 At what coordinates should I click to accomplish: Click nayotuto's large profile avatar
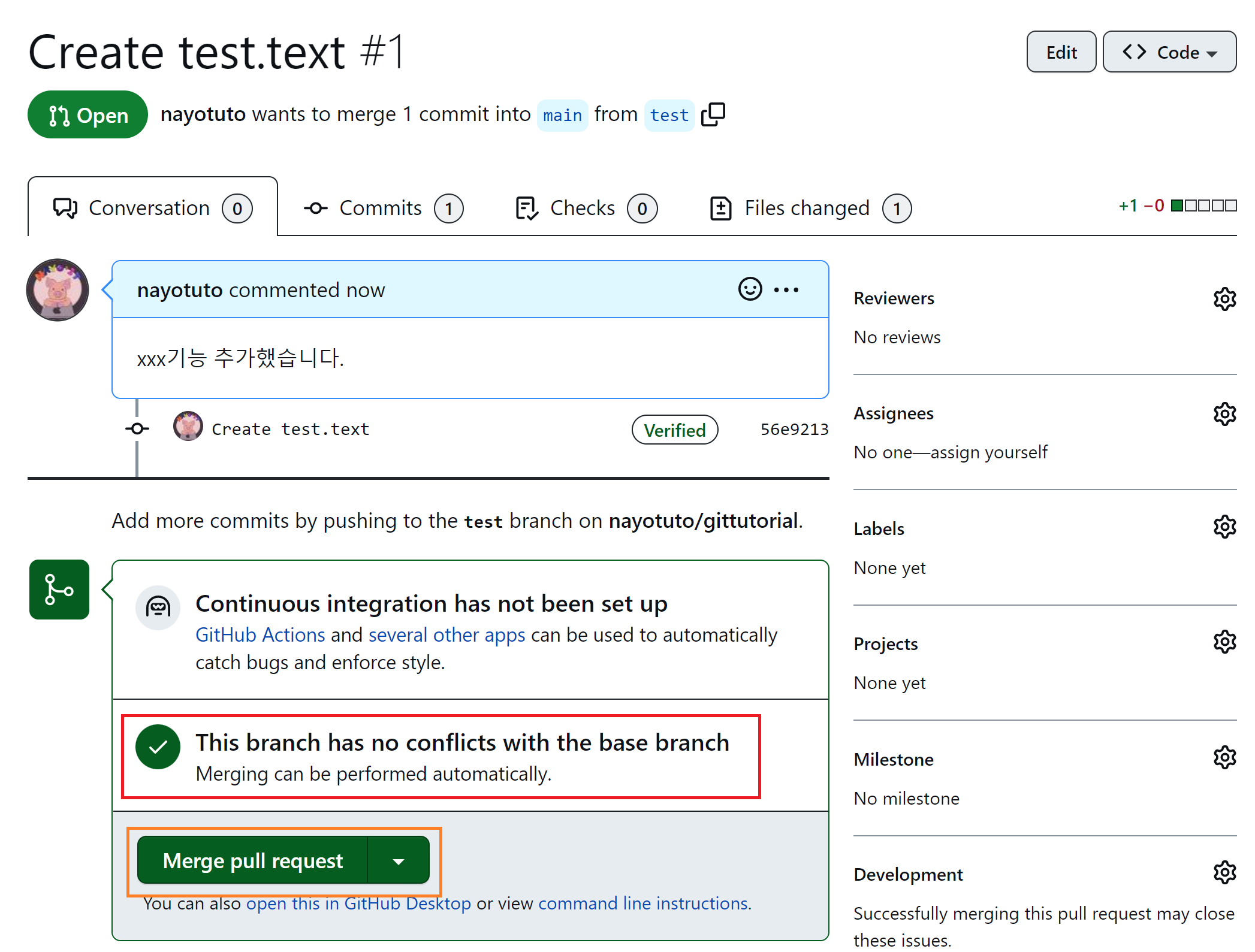click(58, 290)
